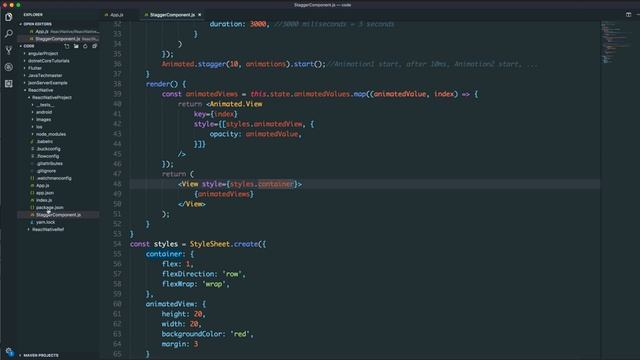Click 'Animated.stagger' on line 36

[x=194, y=64]
